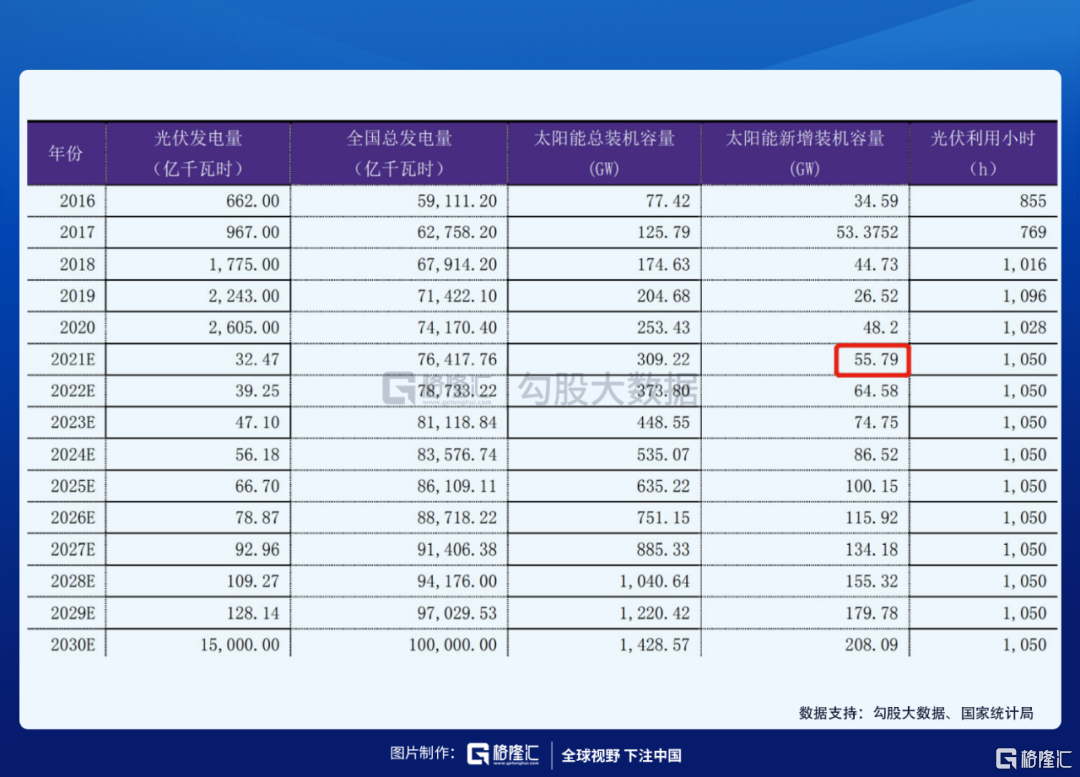Select the 年份 column header
The image size is (1080, 777).
pyautogui.click(x=66, y=154)
